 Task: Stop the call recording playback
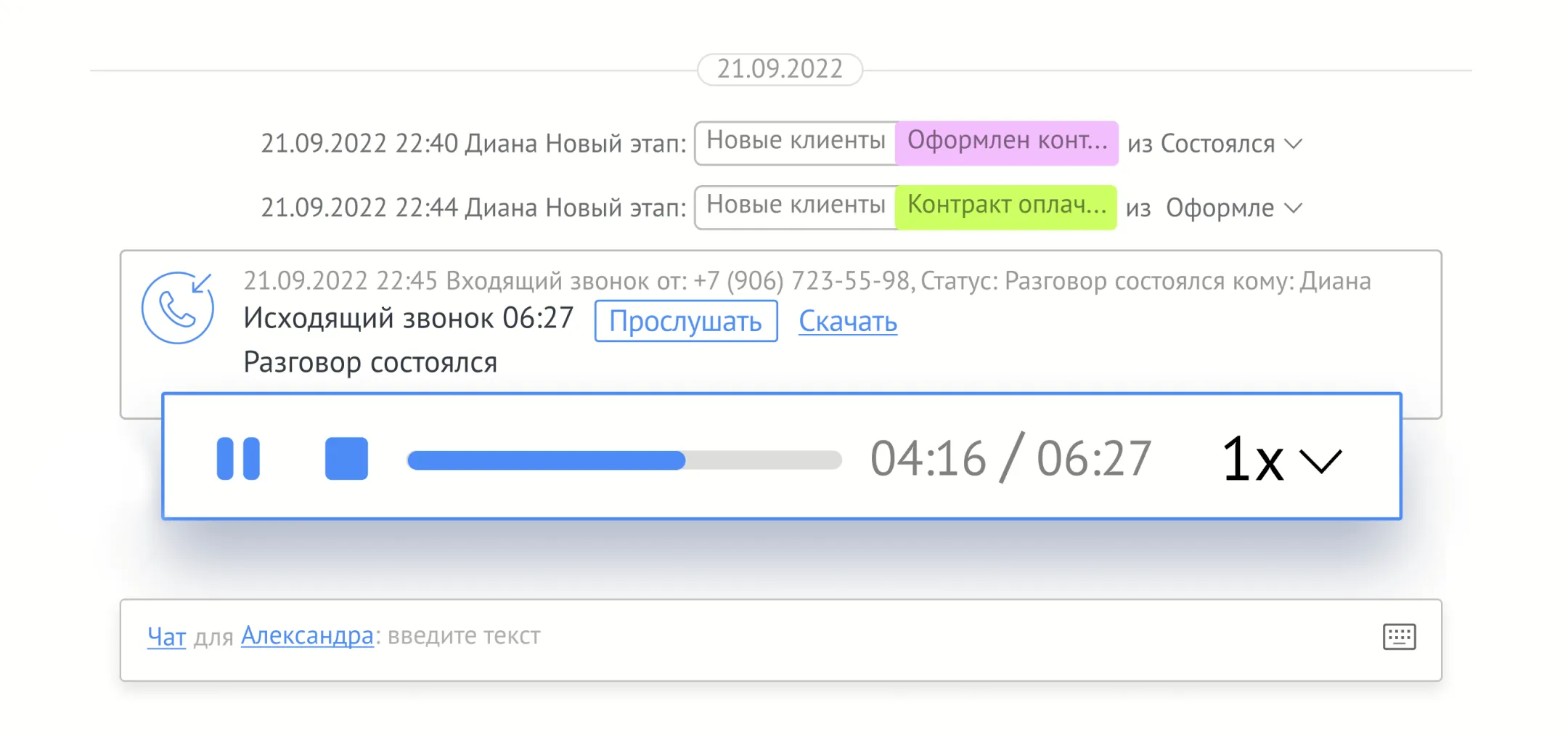pyautogui.click(x=346, y=457)
